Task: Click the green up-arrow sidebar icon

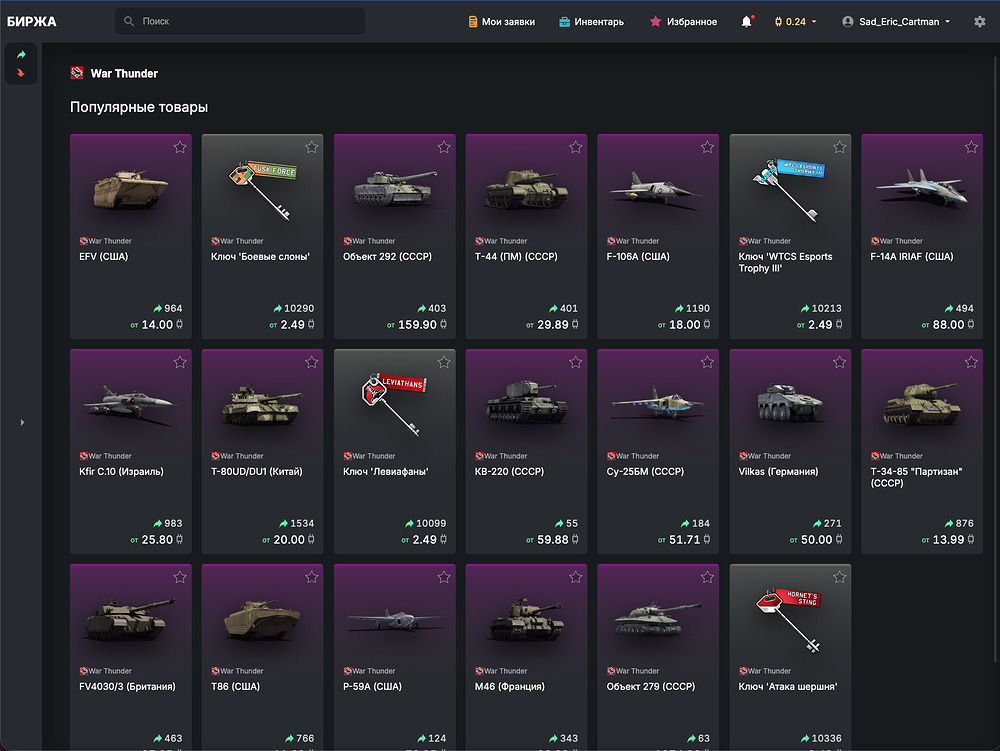Action: click(21, 55)
